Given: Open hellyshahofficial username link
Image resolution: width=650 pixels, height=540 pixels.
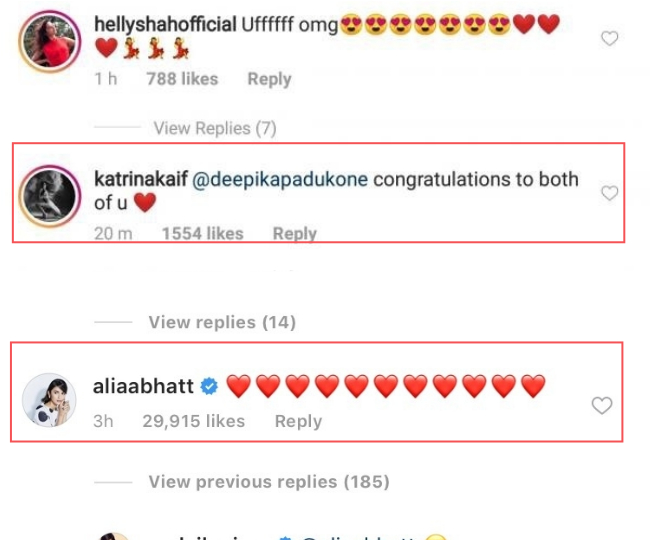Looking at the screenshot, I should tap(165, 24).
